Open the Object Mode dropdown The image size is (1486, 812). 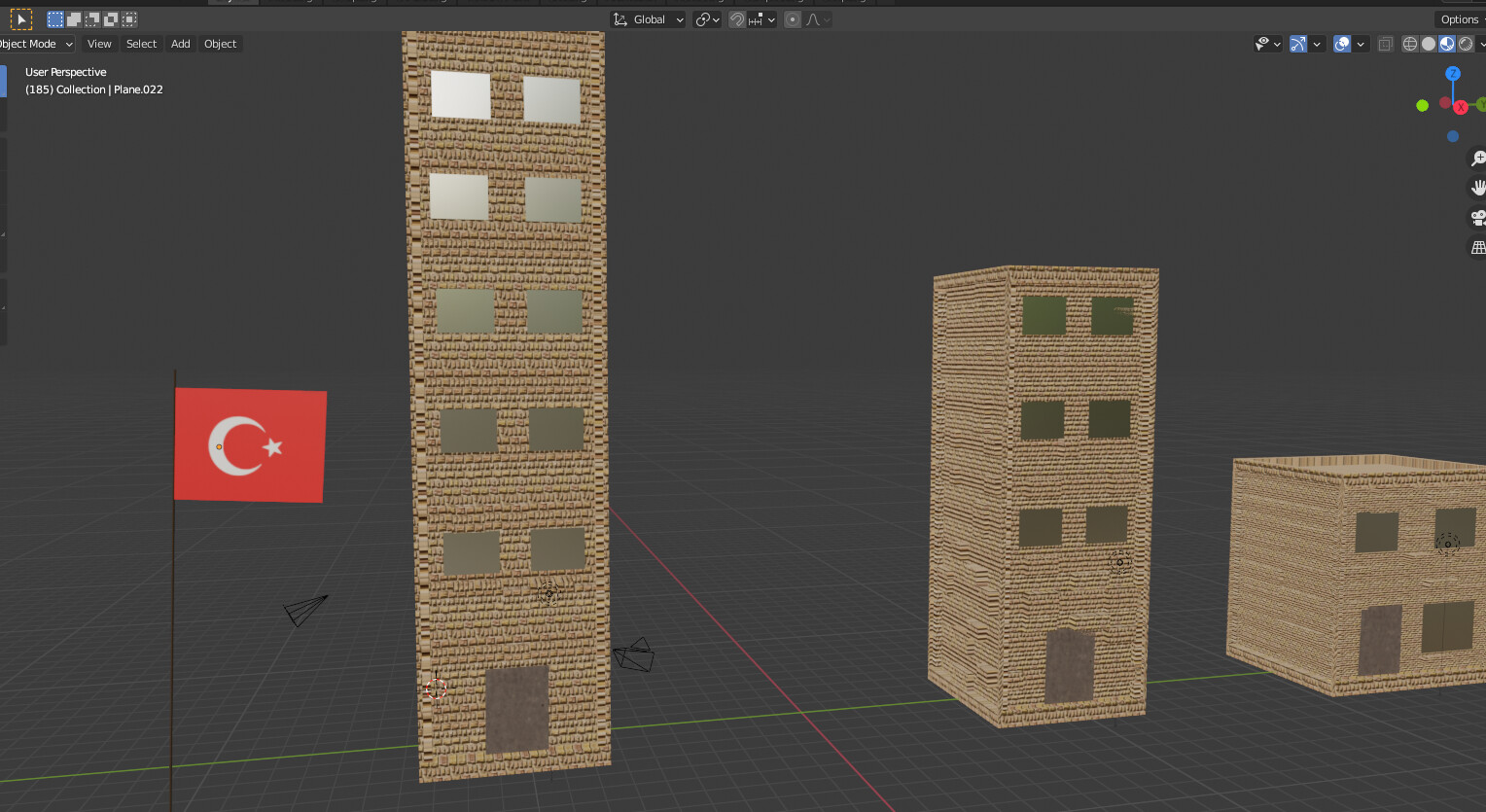[36, 43]
